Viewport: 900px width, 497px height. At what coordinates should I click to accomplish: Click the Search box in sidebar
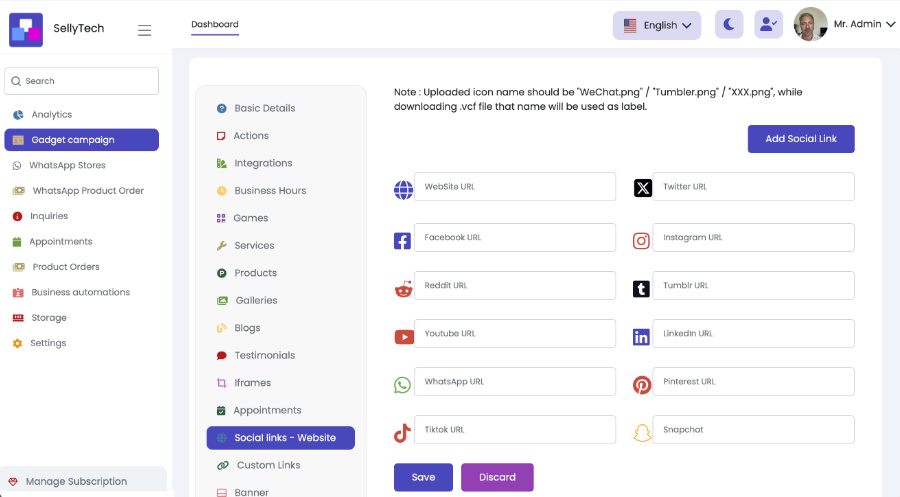coord(82,81)
